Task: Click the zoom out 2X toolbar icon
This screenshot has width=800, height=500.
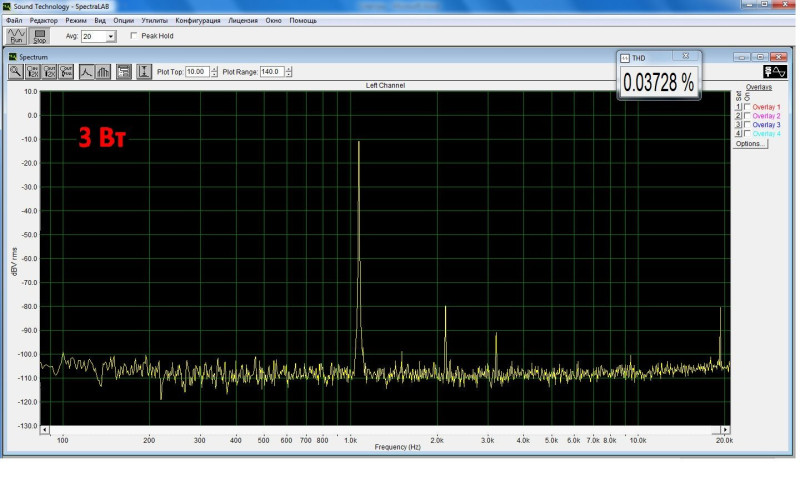Action: pyautogui.click(x=49, y=72)
